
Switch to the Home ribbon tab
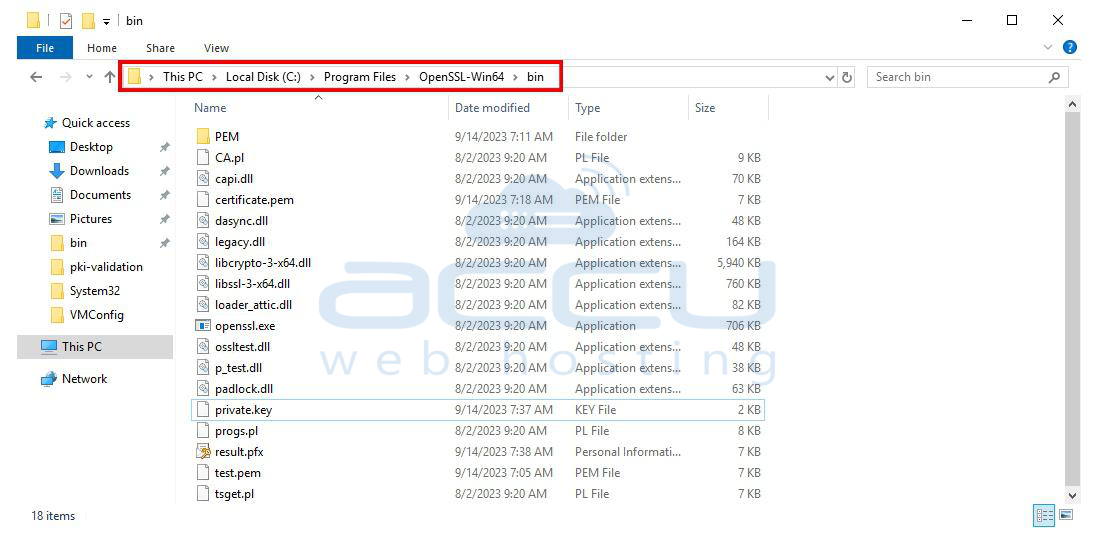[x=102, y=48]
